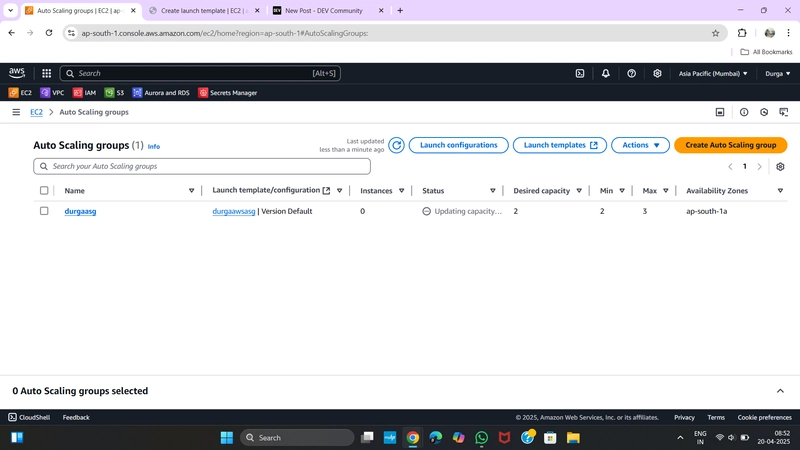Image resolution: width=800 pixels, height=450 pixels.
Task: Switch to Create launch template tab
Action: pyautogui.click(x=204, y=11)
